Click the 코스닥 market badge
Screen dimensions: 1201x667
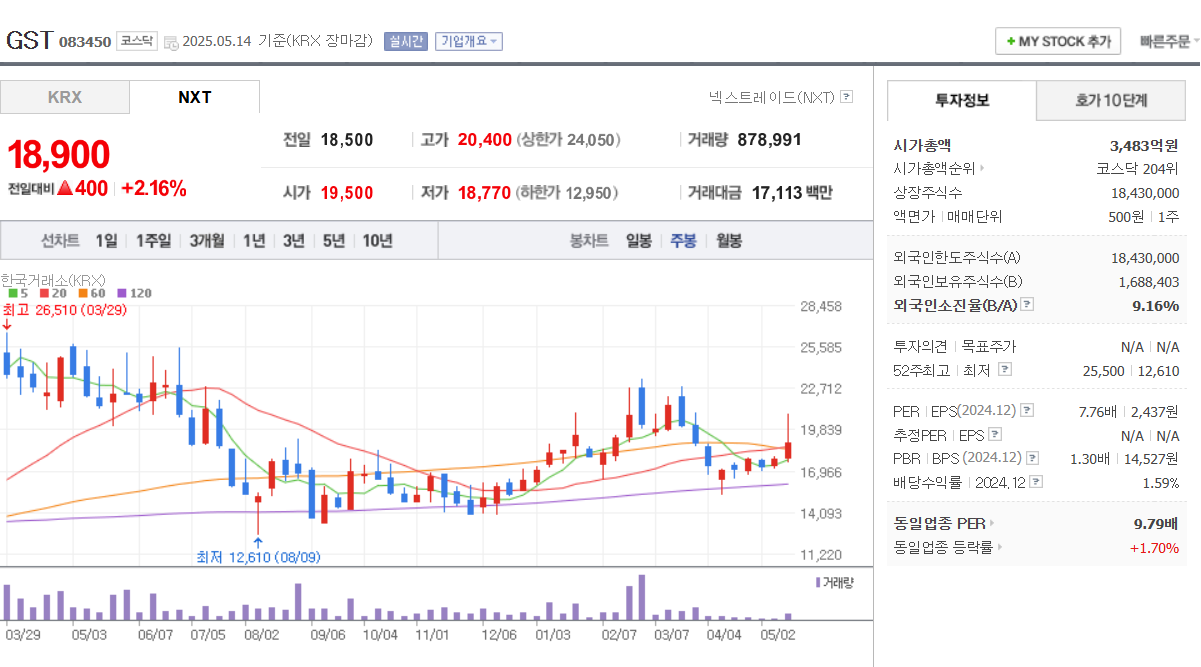(x=137, y=41)
